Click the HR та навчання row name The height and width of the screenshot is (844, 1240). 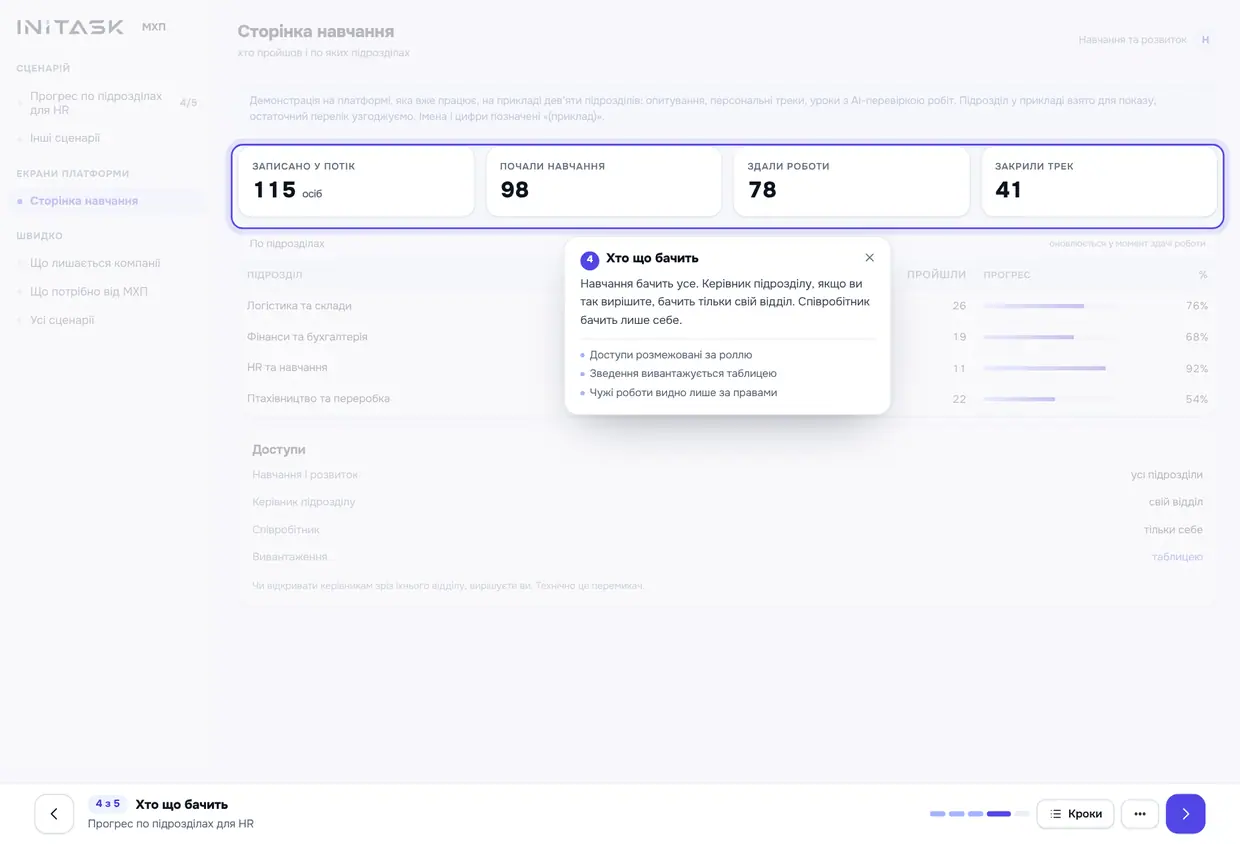tap(287, 368)
